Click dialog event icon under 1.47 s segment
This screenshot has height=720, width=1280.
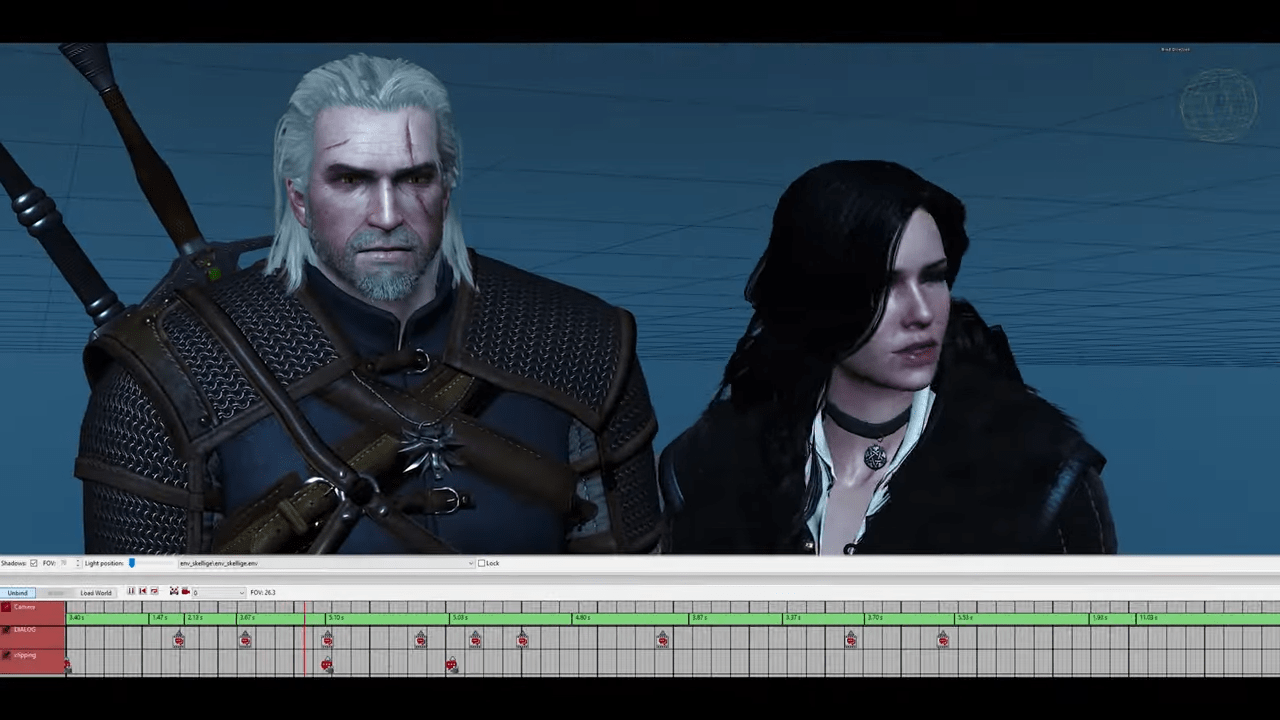pos(179,638)
